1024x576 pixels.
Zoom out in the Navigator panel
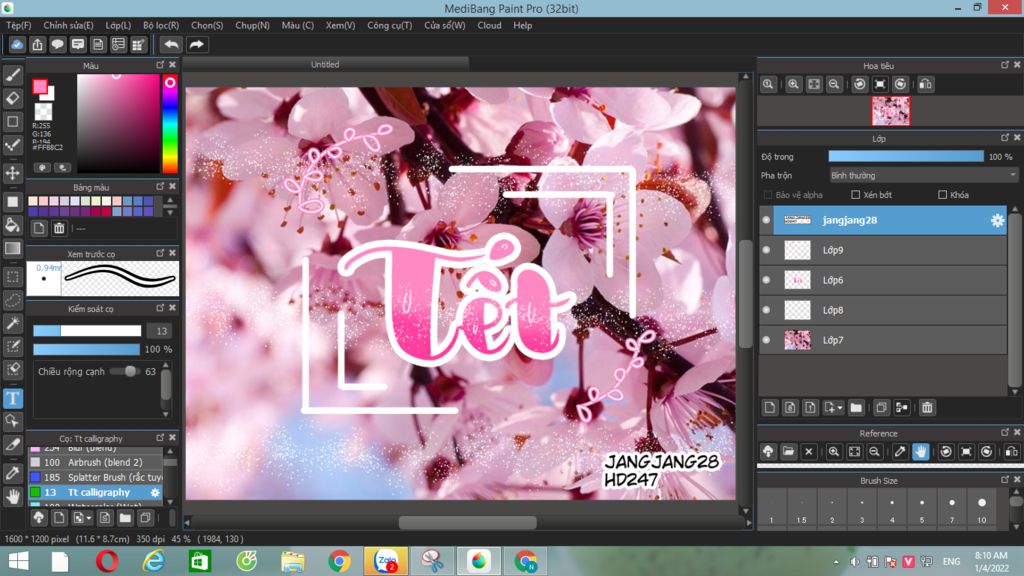click(834, 84)
